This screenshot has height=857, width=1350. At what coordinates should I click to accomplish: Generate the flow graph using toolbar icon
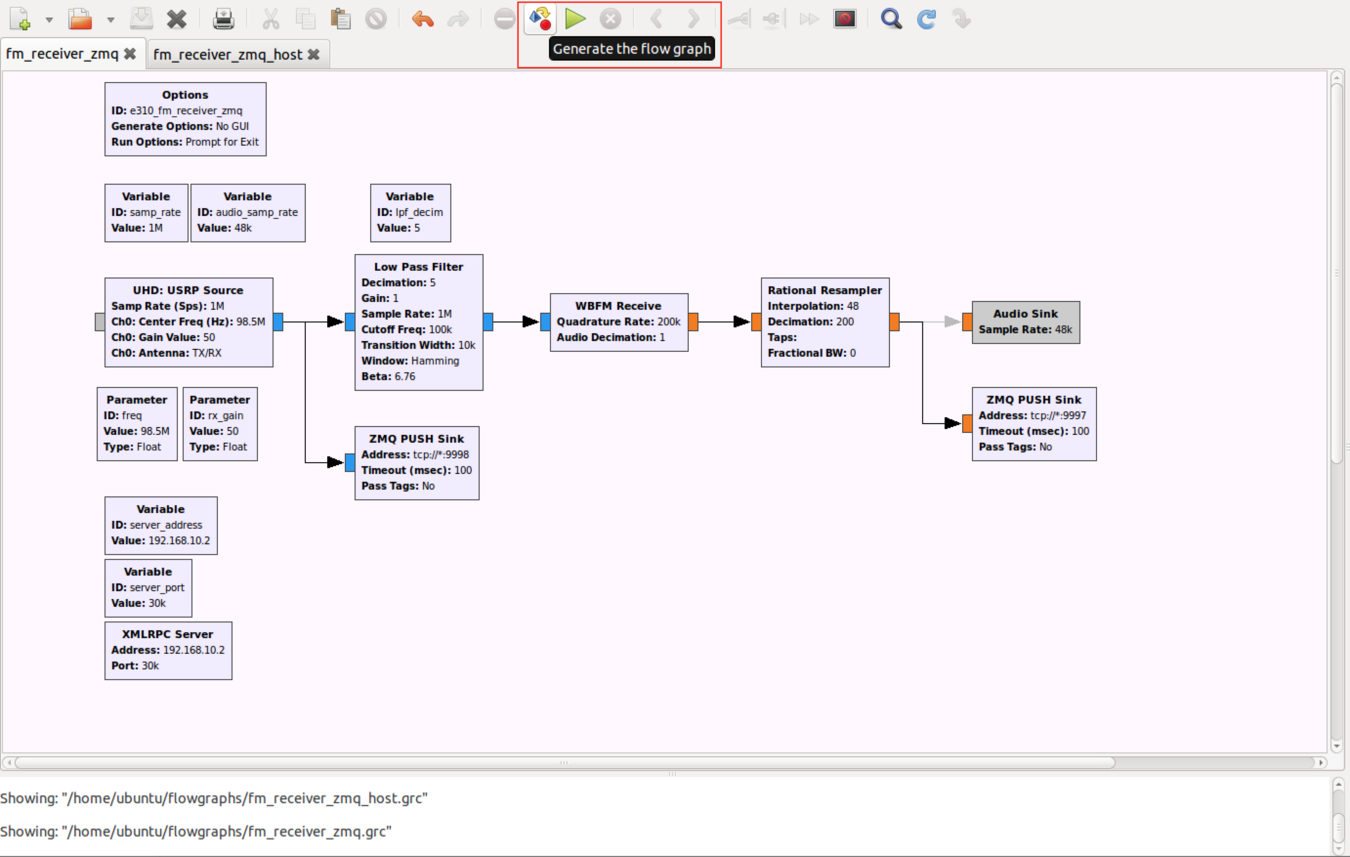pyautogui.click(x=540, y=19)
